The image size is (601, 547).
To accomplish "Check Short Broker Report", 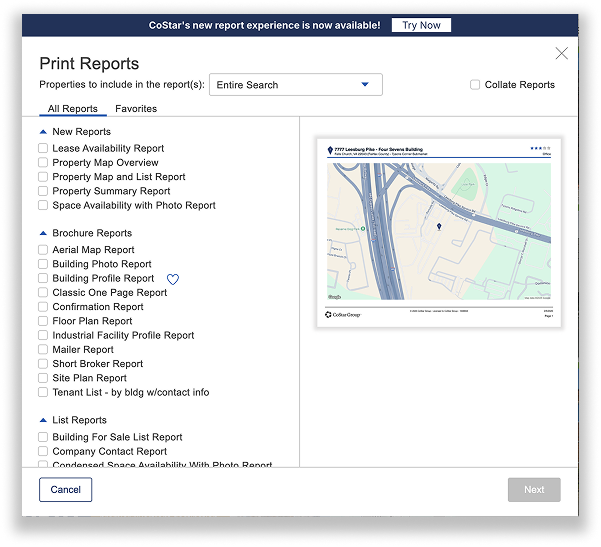I will pos(43,364).
